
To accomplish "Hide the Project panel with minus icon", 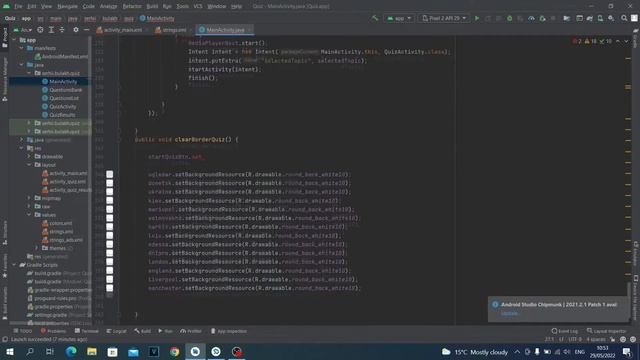I will point(87,30).
